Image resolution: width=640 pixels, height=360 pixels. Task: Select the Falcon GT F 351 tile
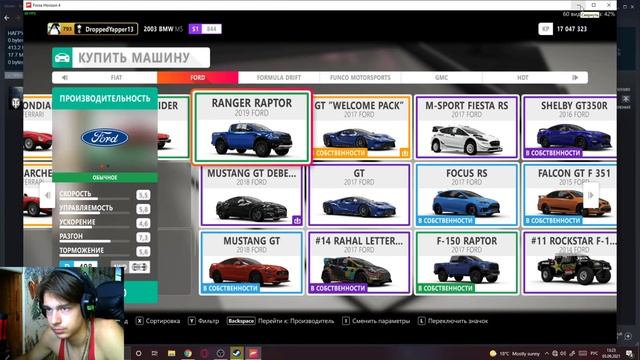pyautogui.click(x=570, y=195)
